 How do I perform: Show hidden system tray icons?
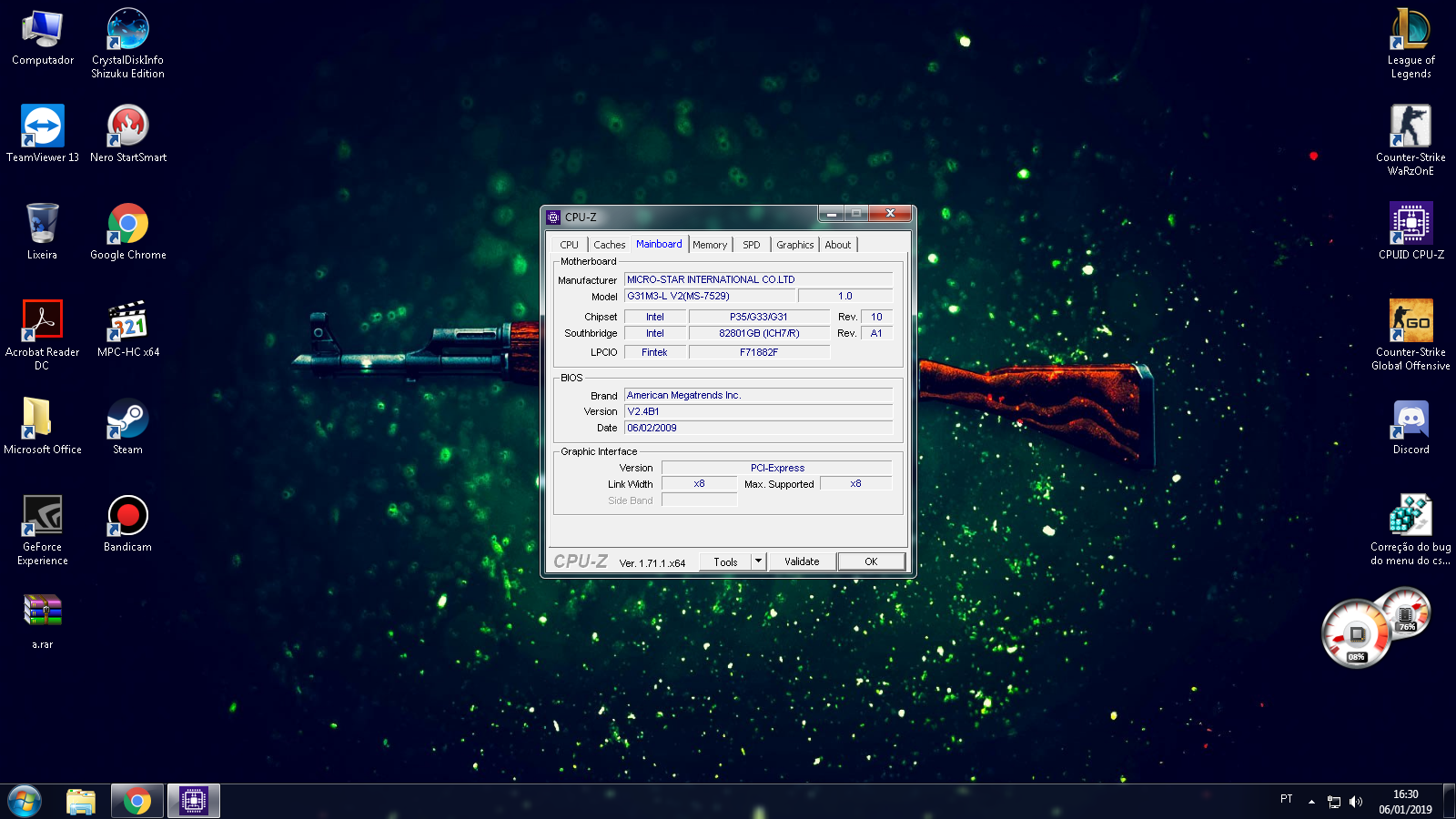(1311, 802)
